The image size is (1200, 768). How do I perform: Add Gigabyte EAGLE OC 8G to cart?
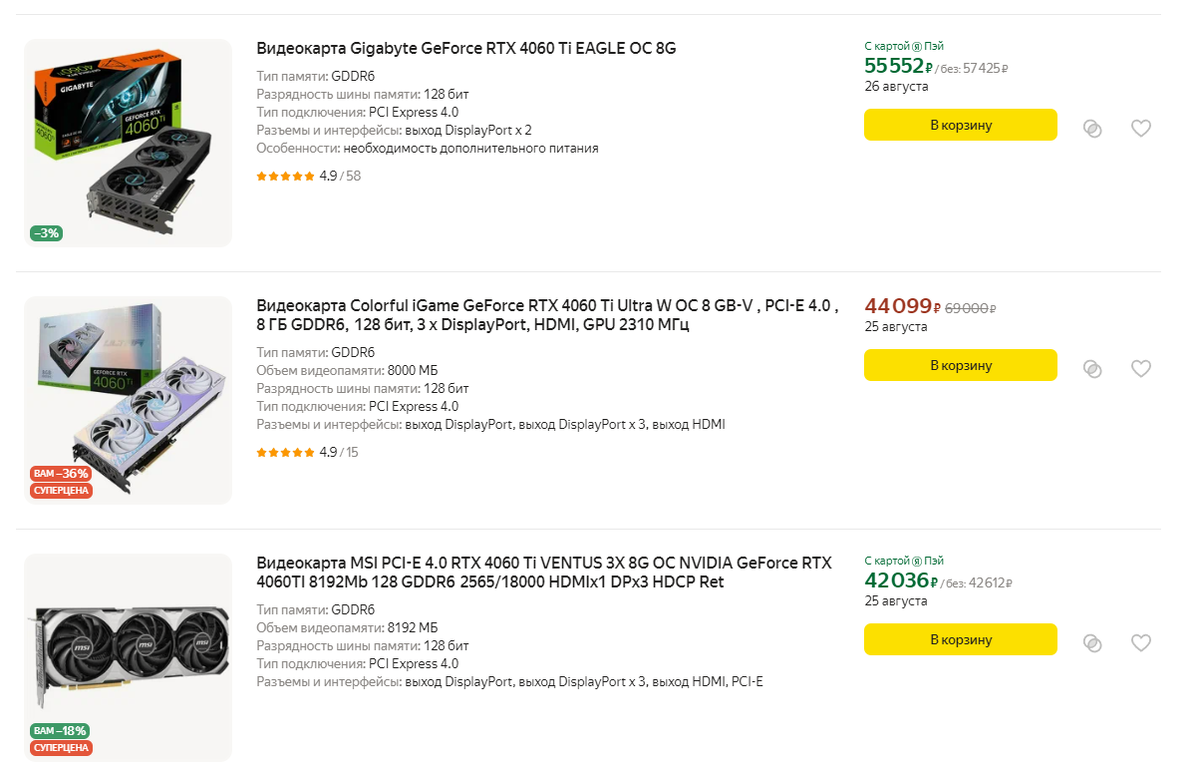[x=960, y=125]
